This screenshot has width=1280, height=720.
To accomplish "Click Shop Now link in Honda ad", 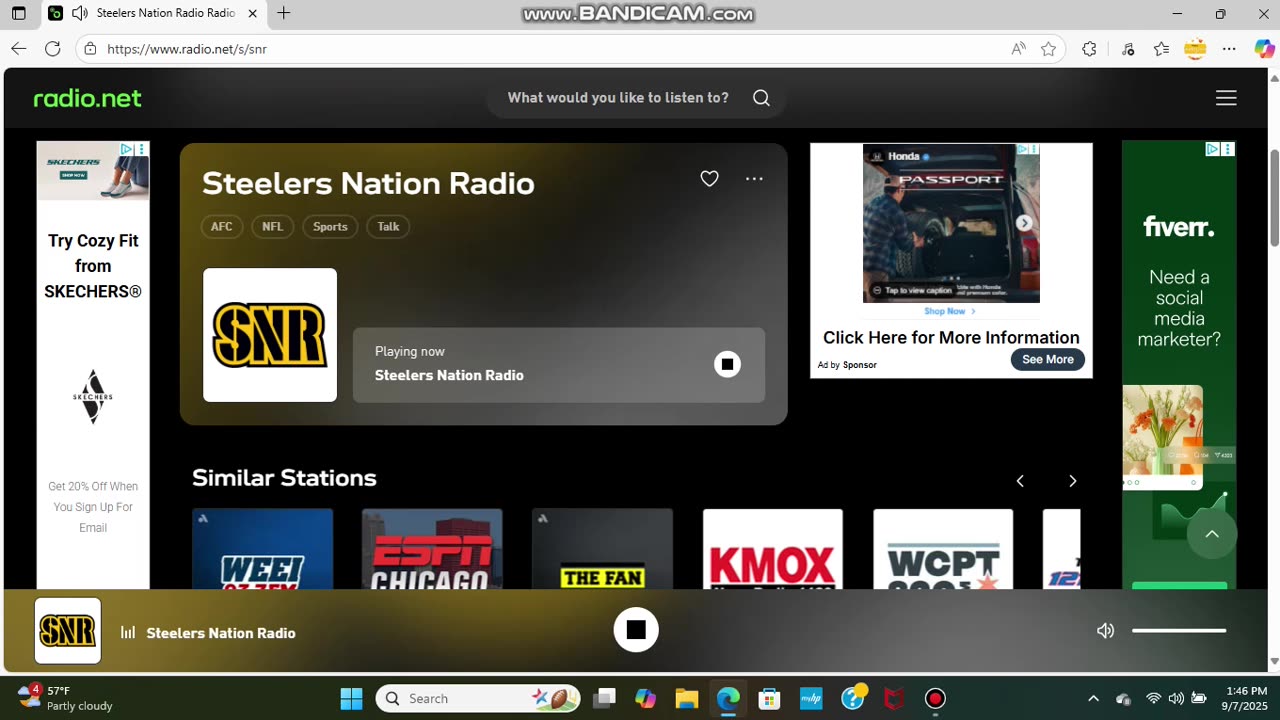I will (949, 311).
